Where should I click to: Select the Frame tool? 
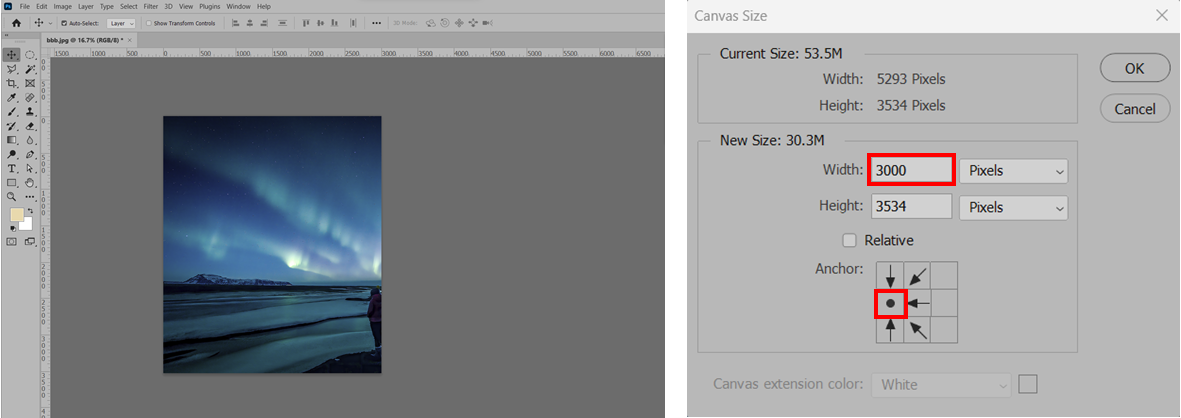30,83
